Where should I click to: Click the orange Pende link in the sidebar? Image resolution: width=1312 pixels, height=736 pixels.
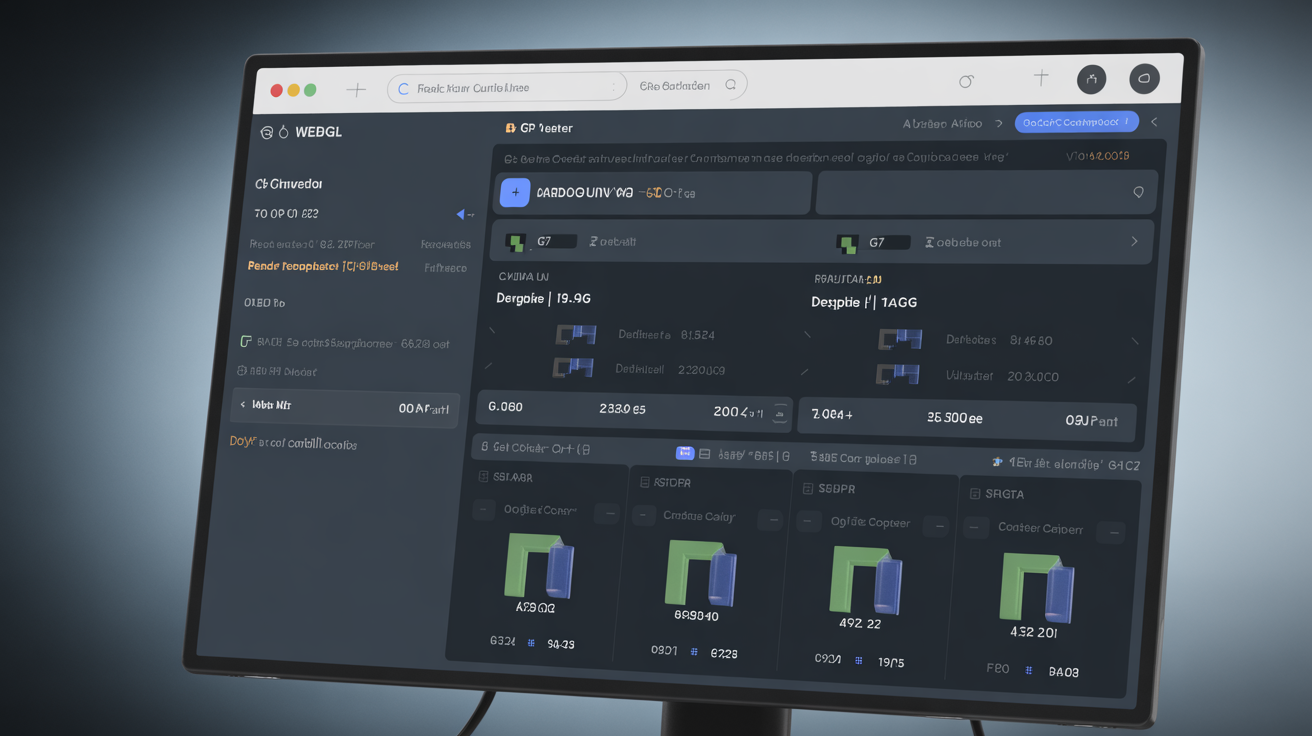(x=323, y=267)
